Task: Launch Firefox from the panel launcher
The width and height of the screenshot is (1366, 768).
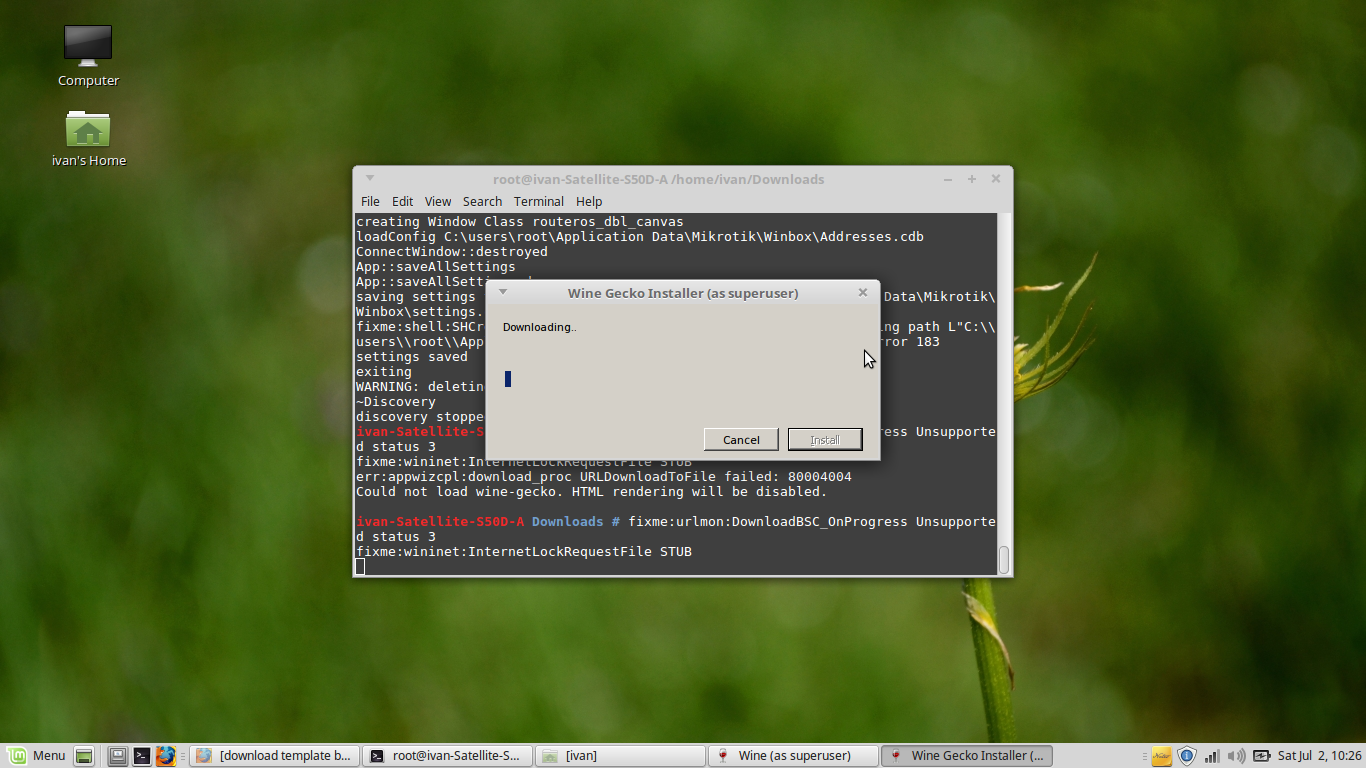Action: pyautogui.click(x=165, y=756)
